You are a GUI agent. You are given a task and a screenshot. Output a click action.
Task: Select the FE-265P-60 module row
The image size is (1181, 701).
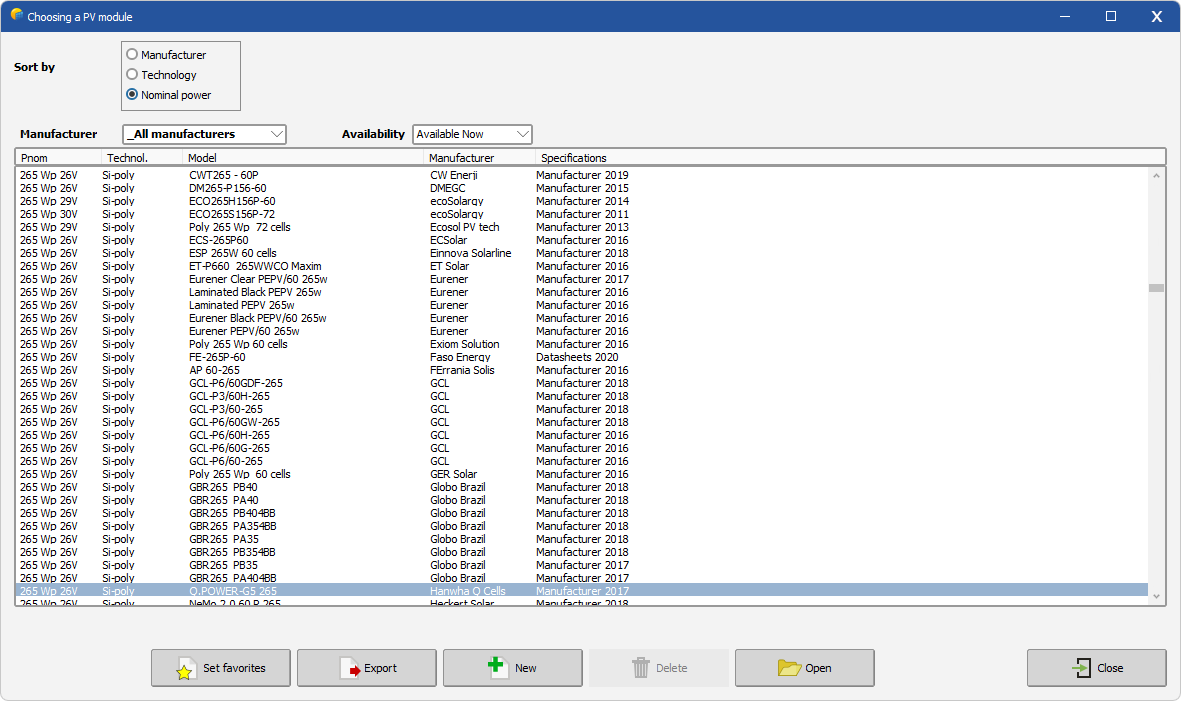coord(581,357)
